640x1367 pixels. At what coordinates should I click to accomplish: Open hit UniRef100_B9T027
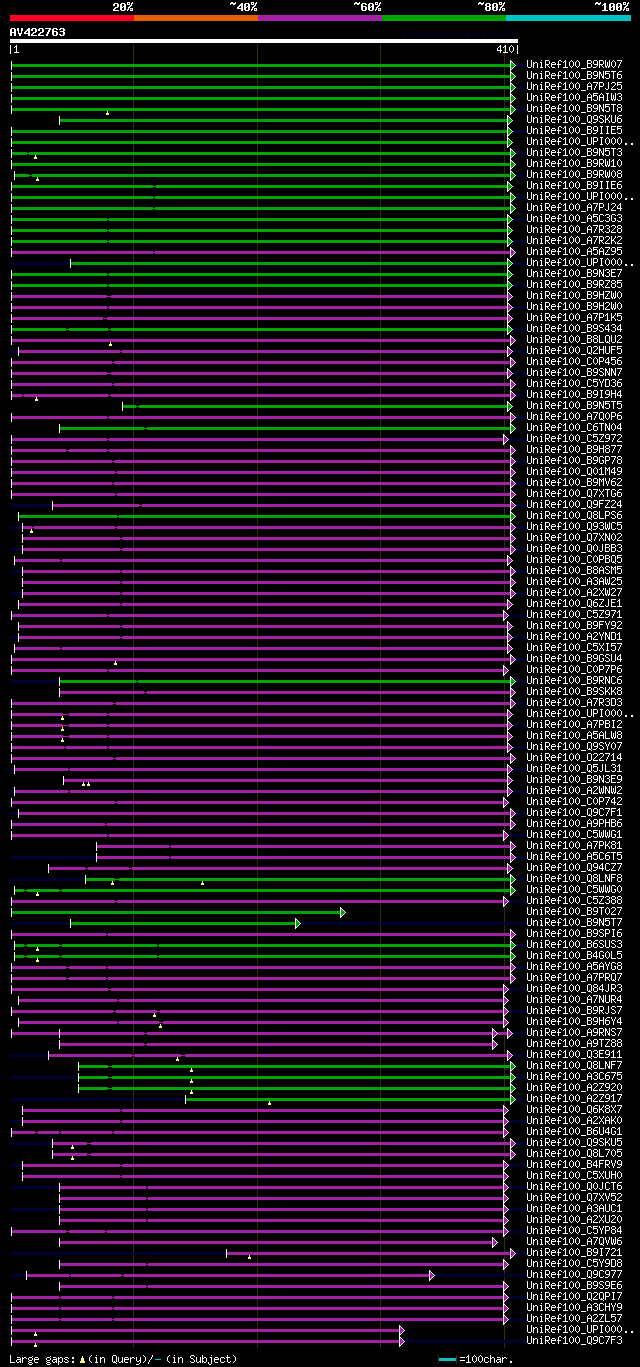click(x=574, y=912)
